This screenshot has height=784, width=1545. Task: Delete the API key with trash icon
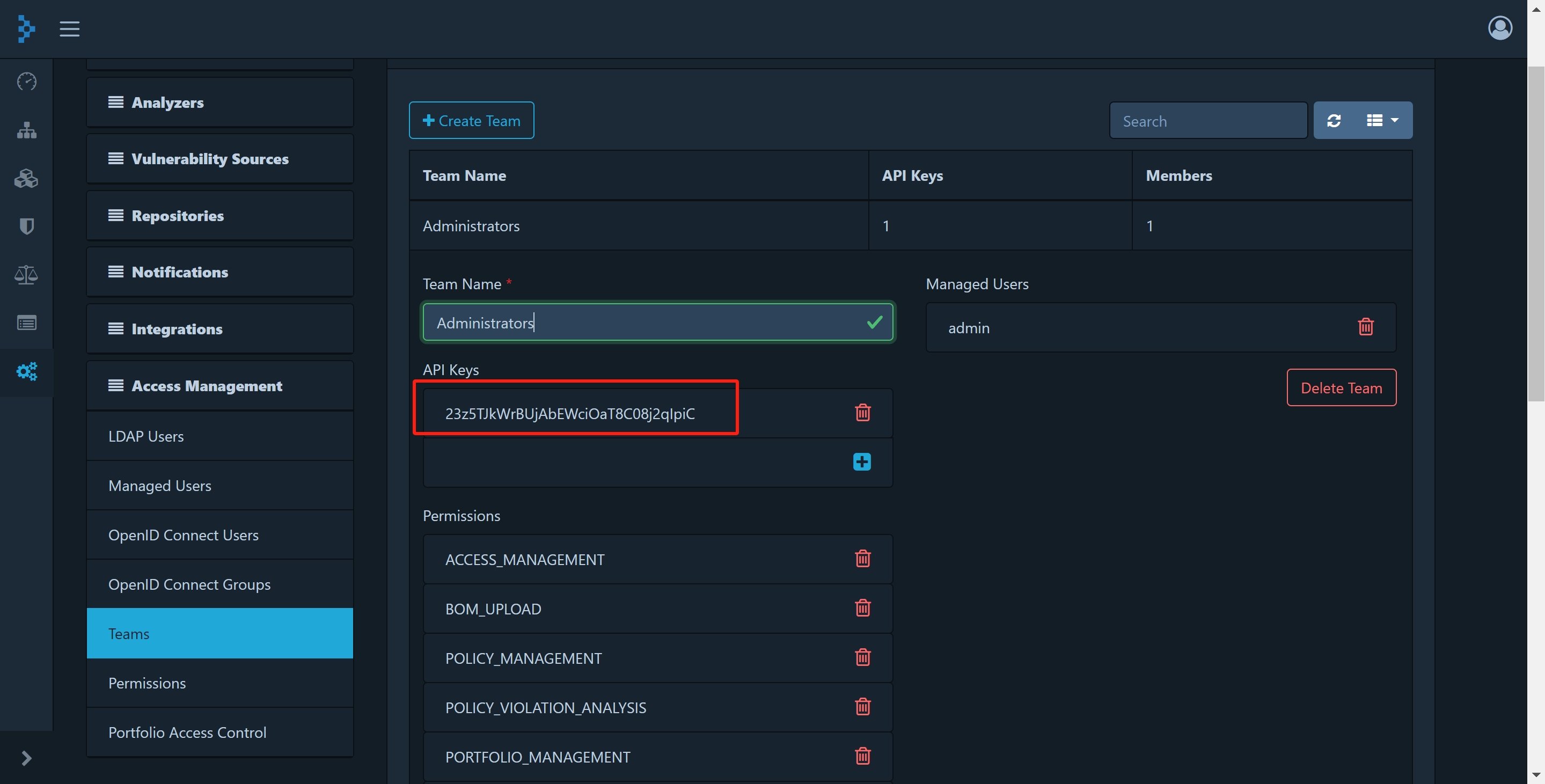point(862,413)
